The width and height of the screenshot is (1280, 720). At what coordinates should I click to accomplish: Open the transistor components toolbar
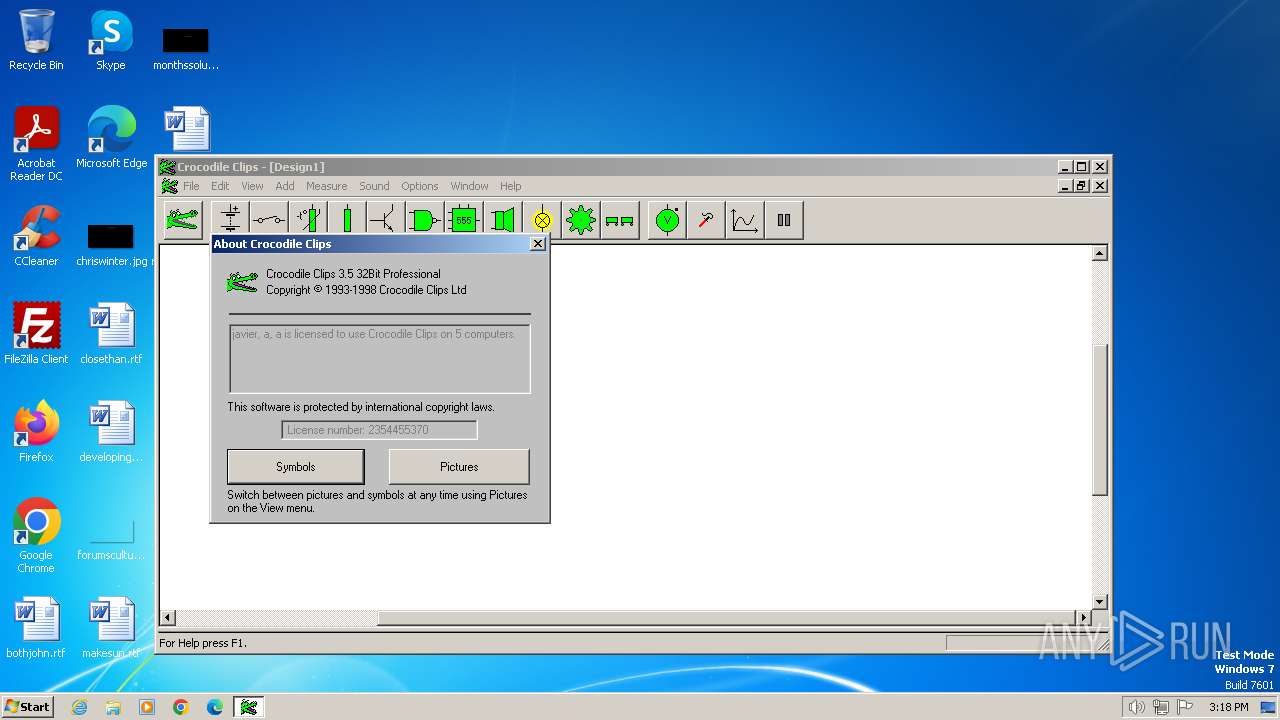tap(386, 220)
